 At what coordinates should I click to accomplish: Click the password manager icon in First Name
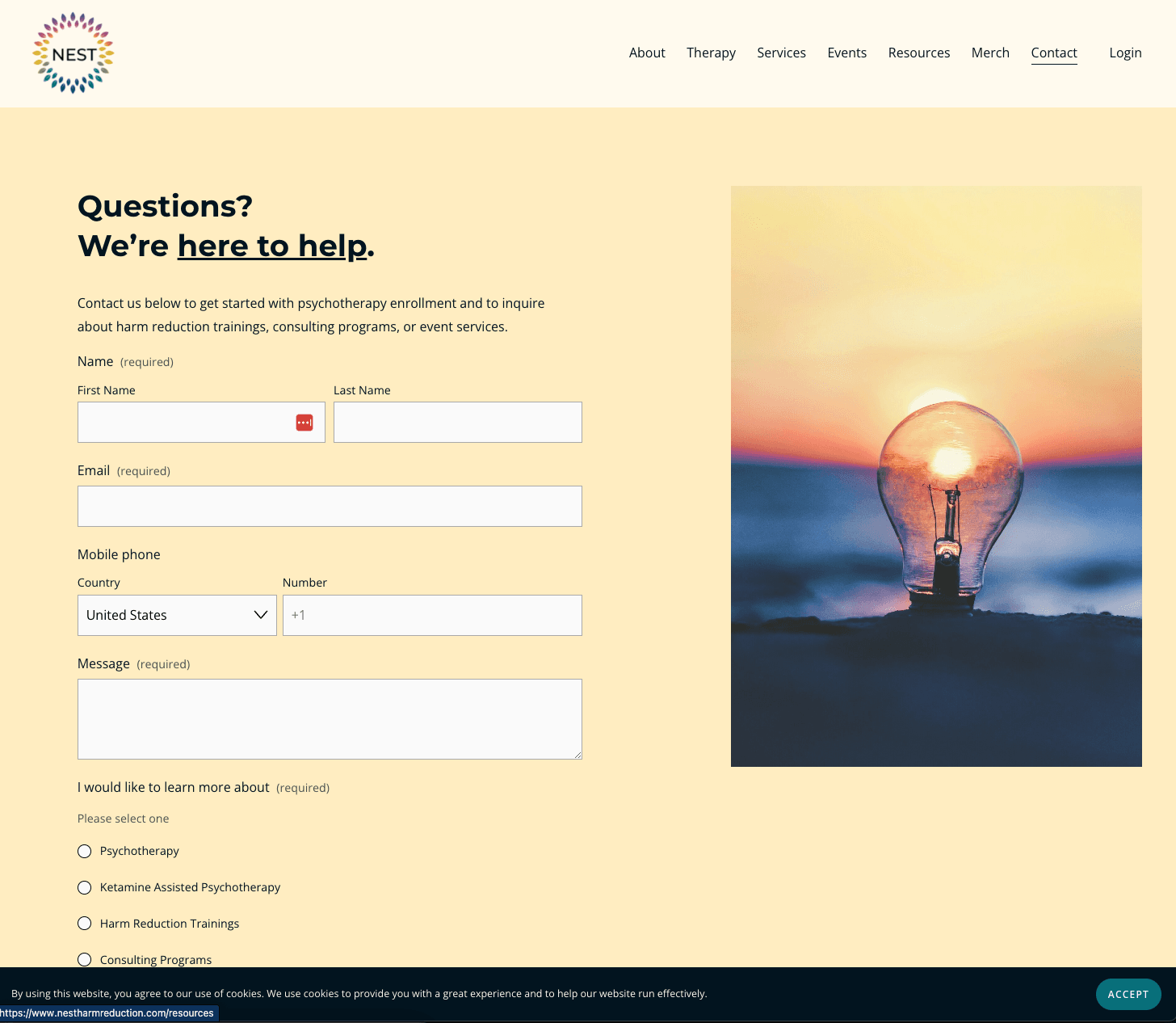click(x=304, y=423)
